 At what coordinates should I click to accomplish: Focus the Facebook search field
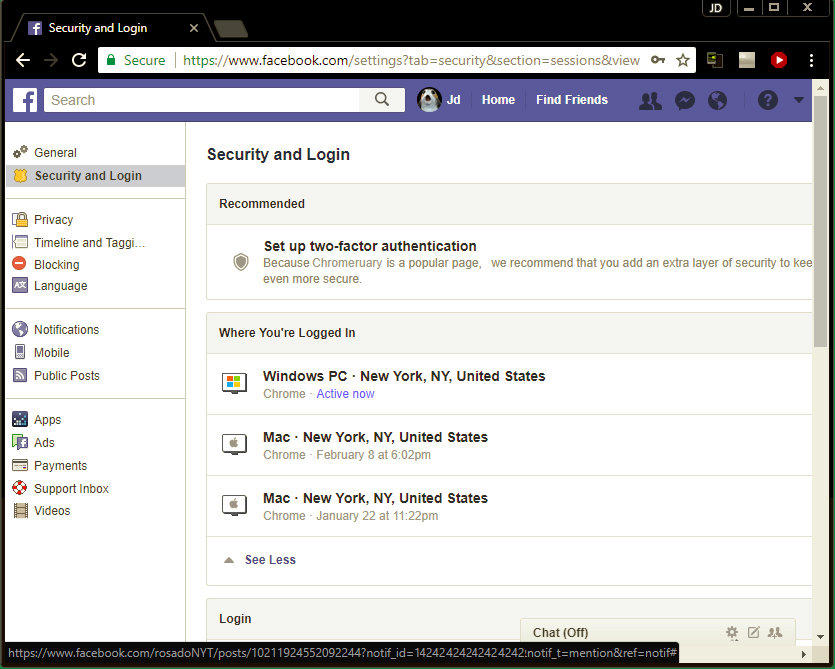coord(202,100)
